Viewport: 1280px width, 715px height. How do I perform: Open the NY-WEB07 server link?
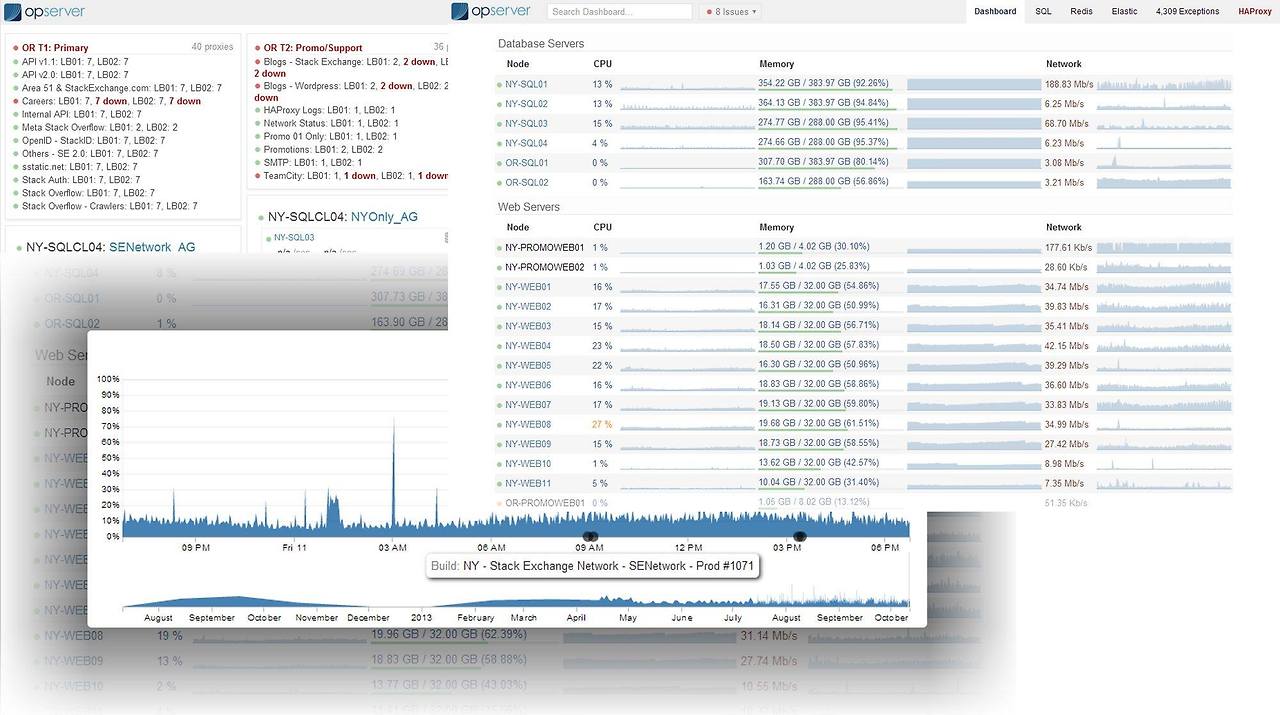tap(528, 405)
